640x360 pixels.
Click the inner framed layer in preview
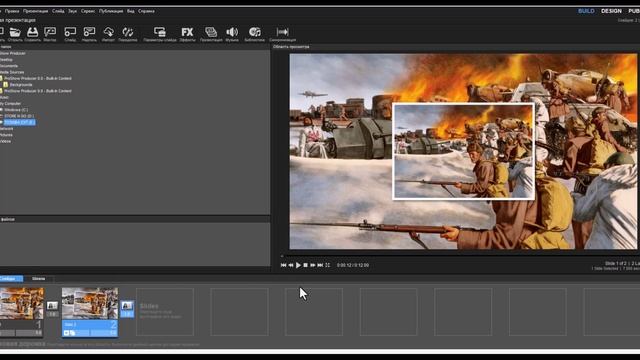tap(463, 151)
